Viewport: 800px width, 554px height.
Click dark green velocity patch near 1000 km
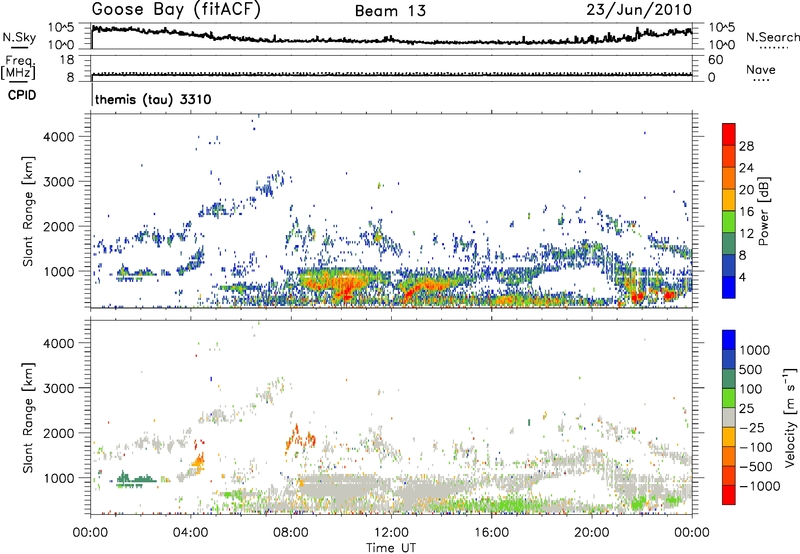(137, 480)
